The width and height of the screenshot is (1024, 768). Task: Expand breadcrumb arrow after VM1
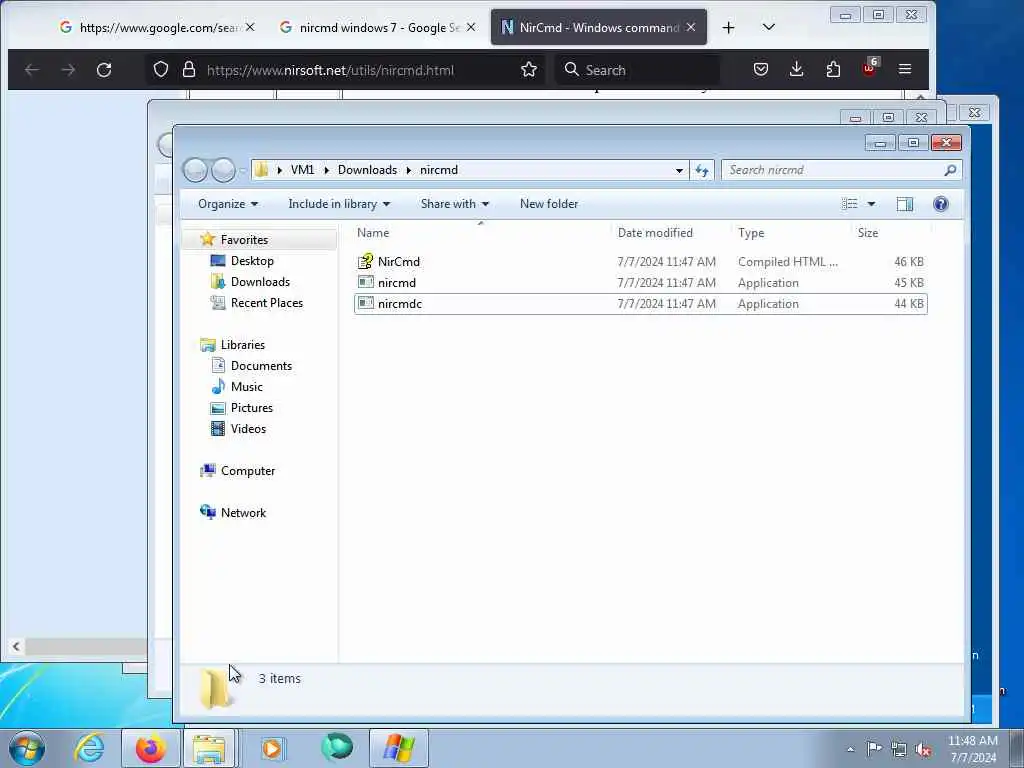[327, 170]
